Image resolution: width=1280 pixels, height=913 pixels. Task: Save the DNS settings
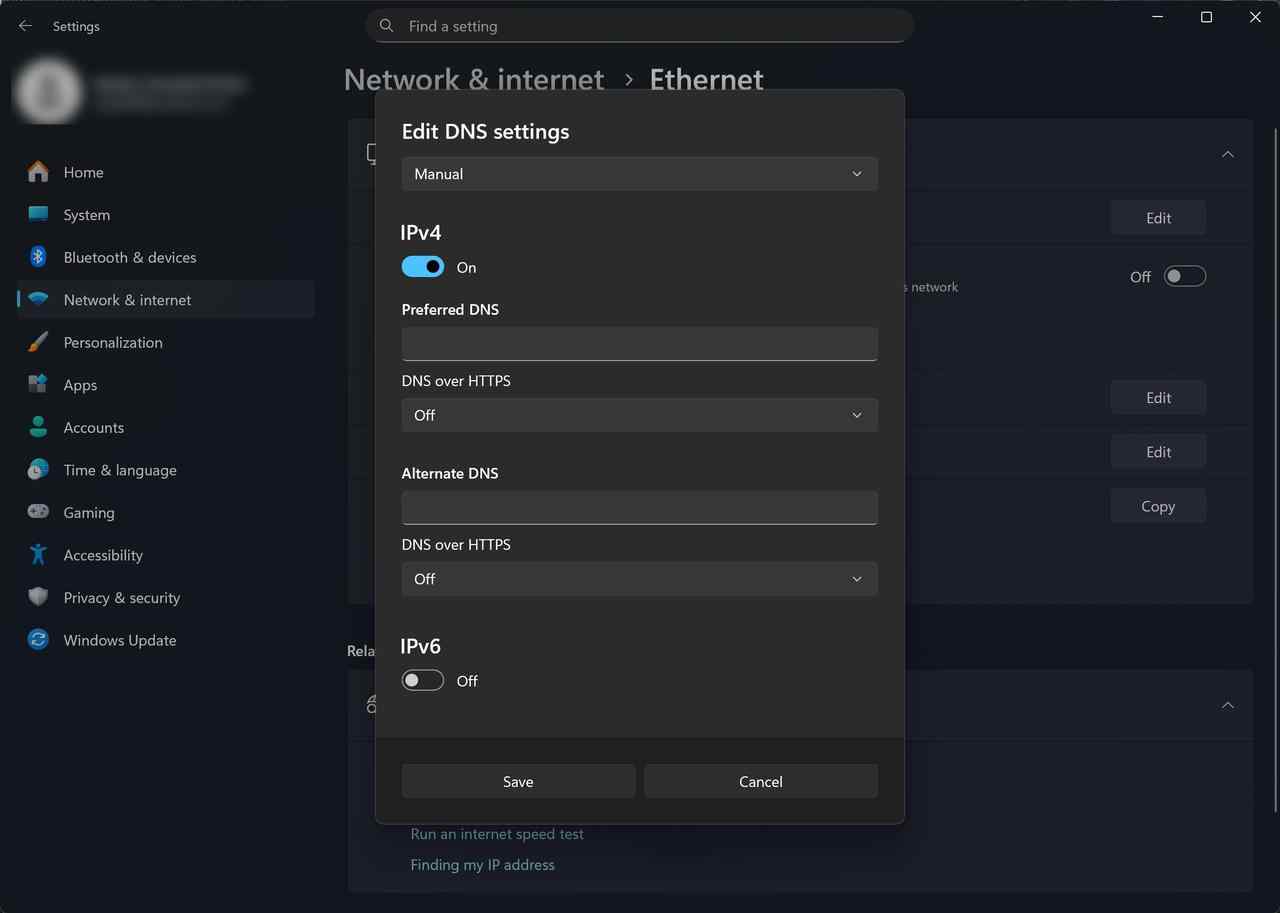coord(518,781)
